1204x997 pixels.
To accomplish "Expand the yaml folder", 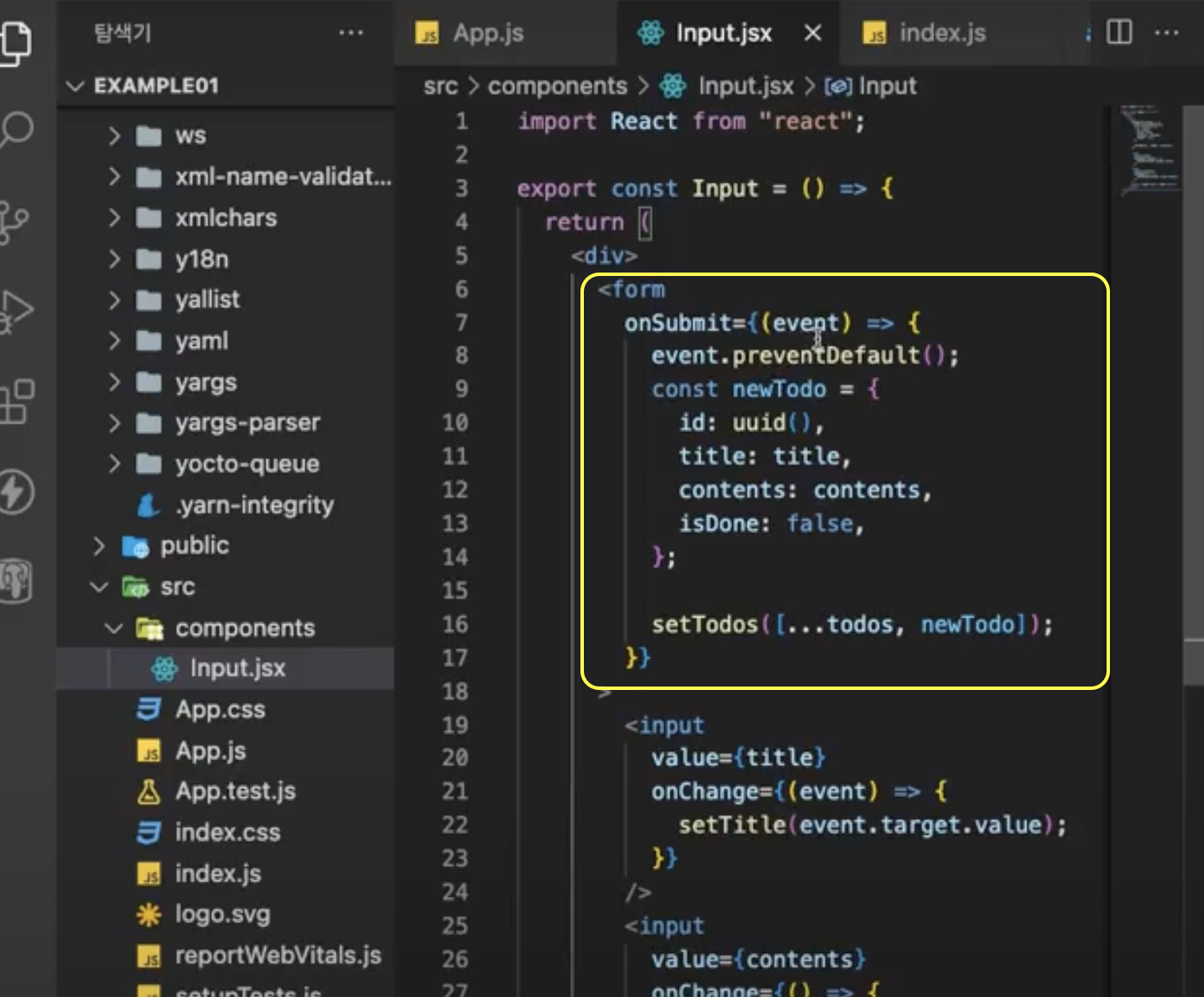I will pos(114,341).
